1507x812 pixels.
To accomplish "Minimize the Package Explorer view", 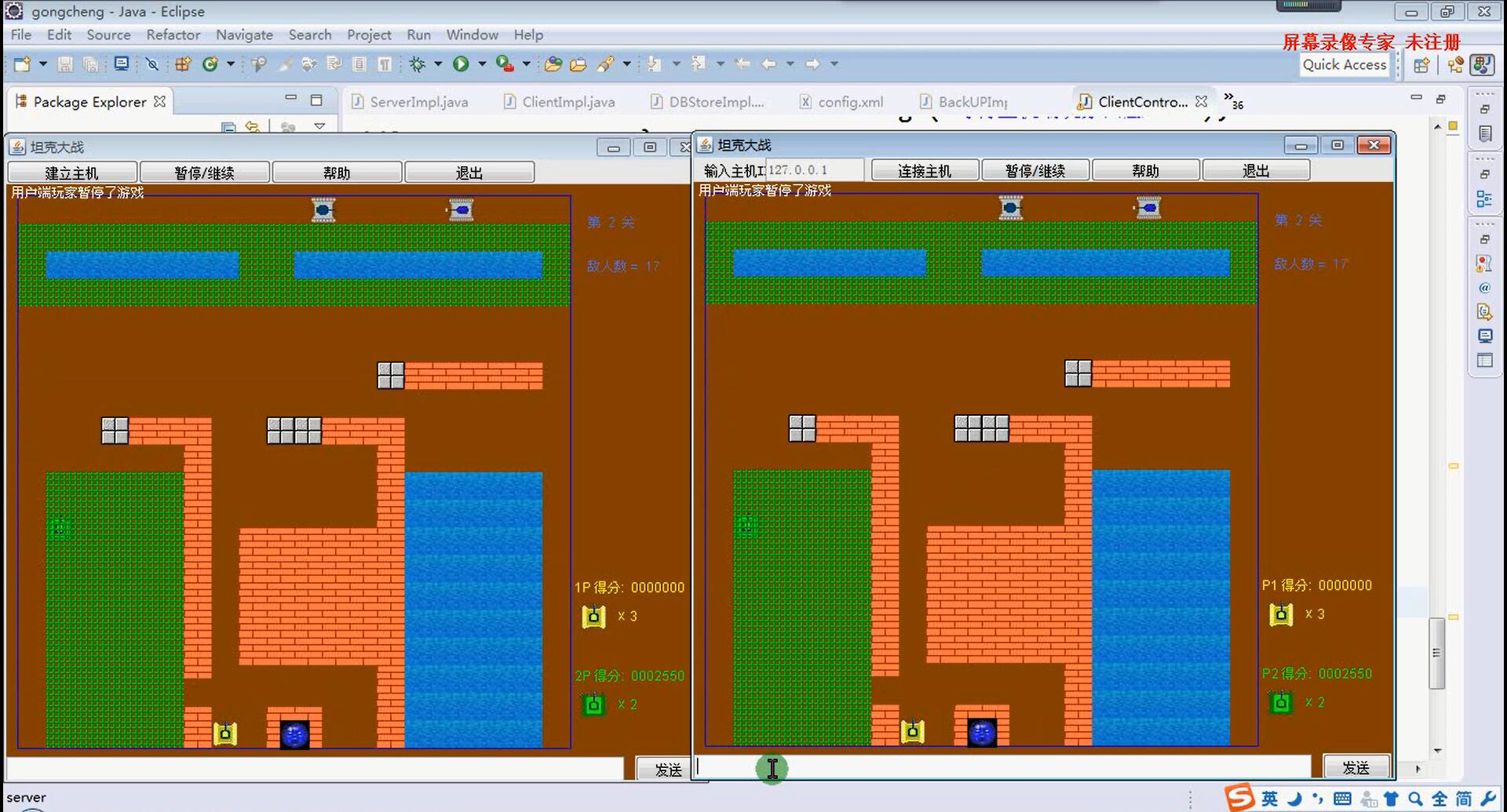I will 291,98.
